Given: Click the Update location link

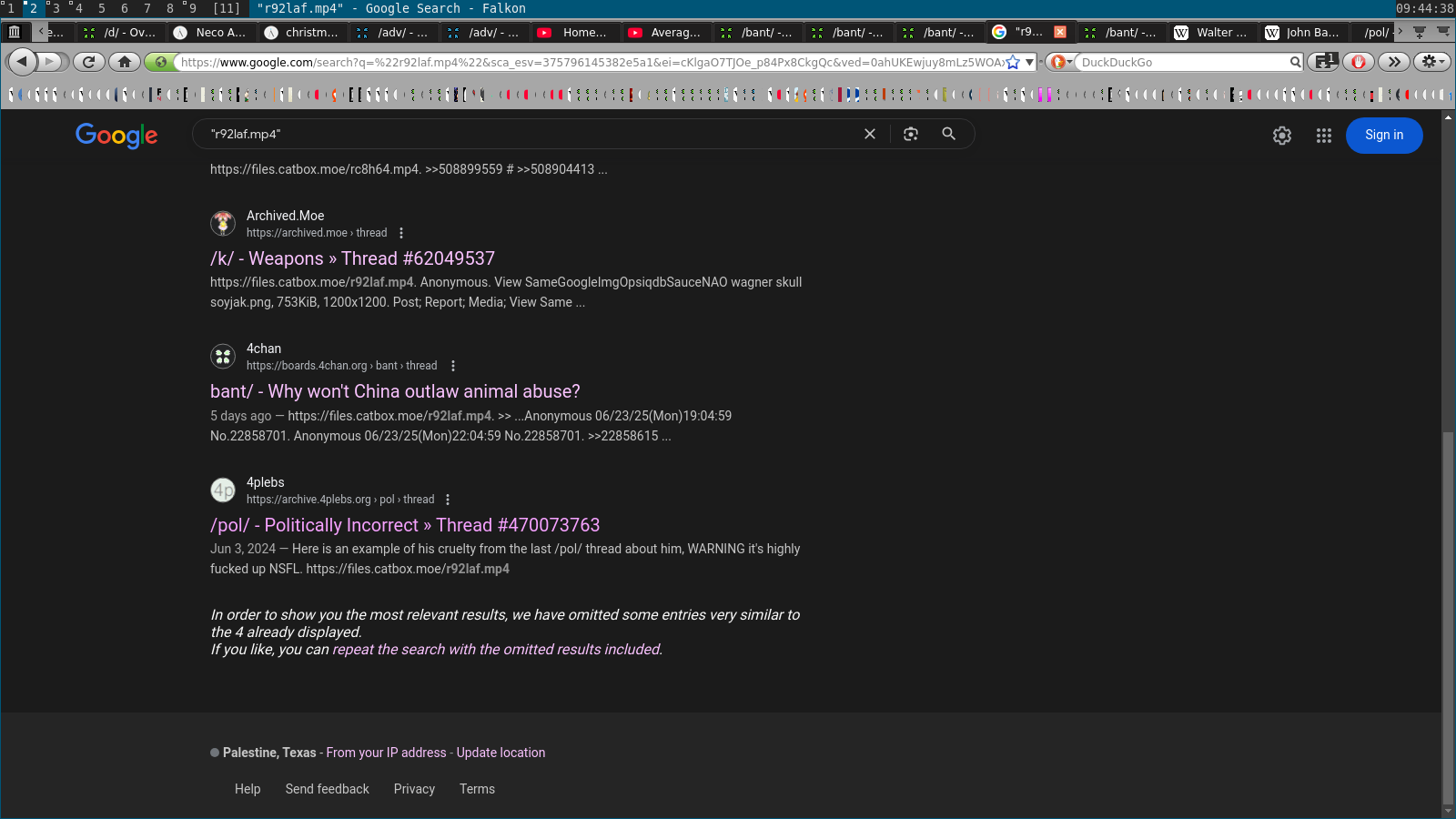Looking at the screenshot, I should 500,753.
